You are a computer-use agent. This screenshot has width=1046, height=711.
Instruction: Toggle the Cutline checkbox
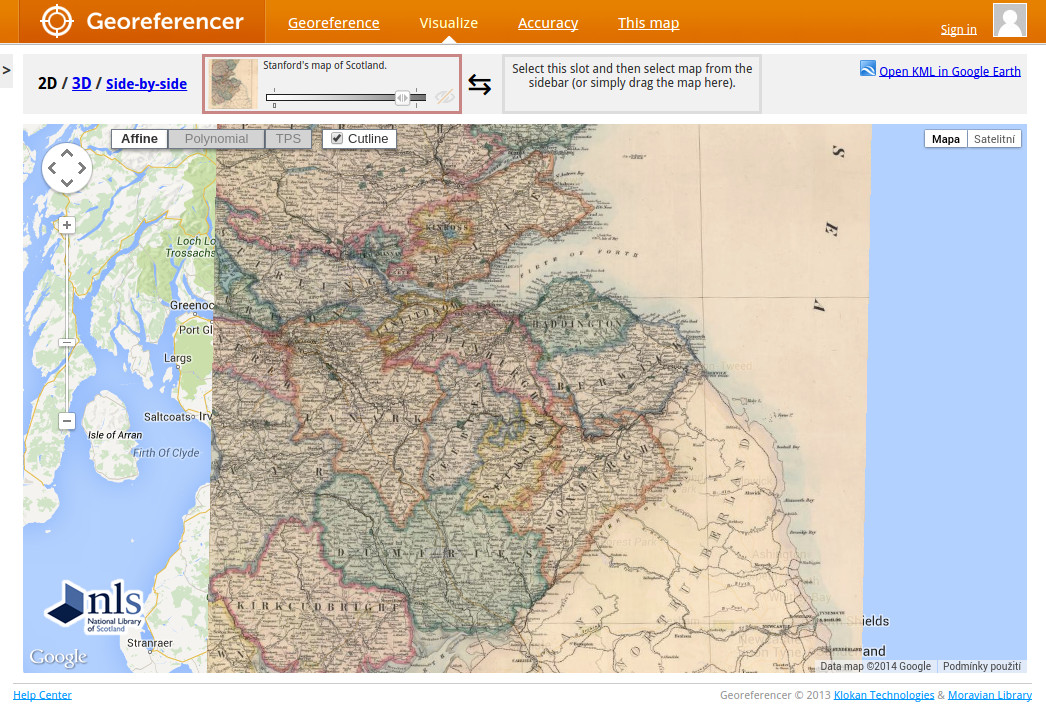pyautogui.click(x=337, y=138)
